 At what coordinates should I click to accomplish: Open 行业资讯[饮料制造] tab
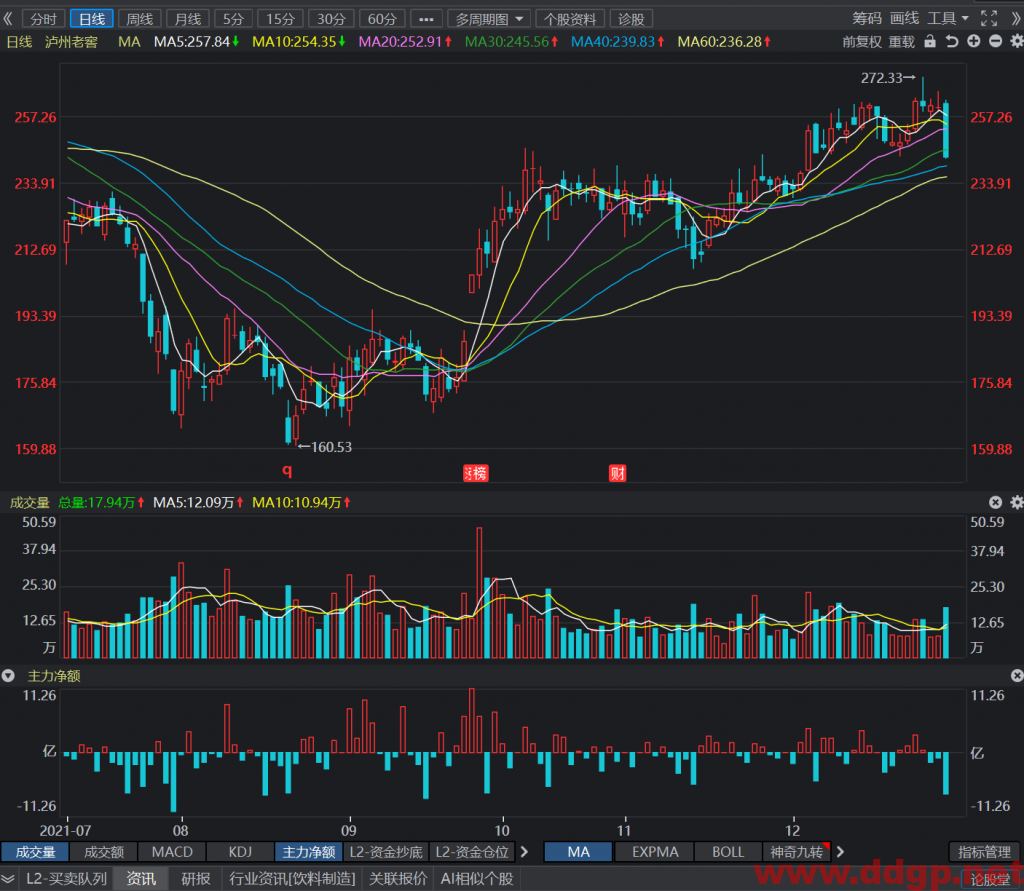[x=292, y=879]
